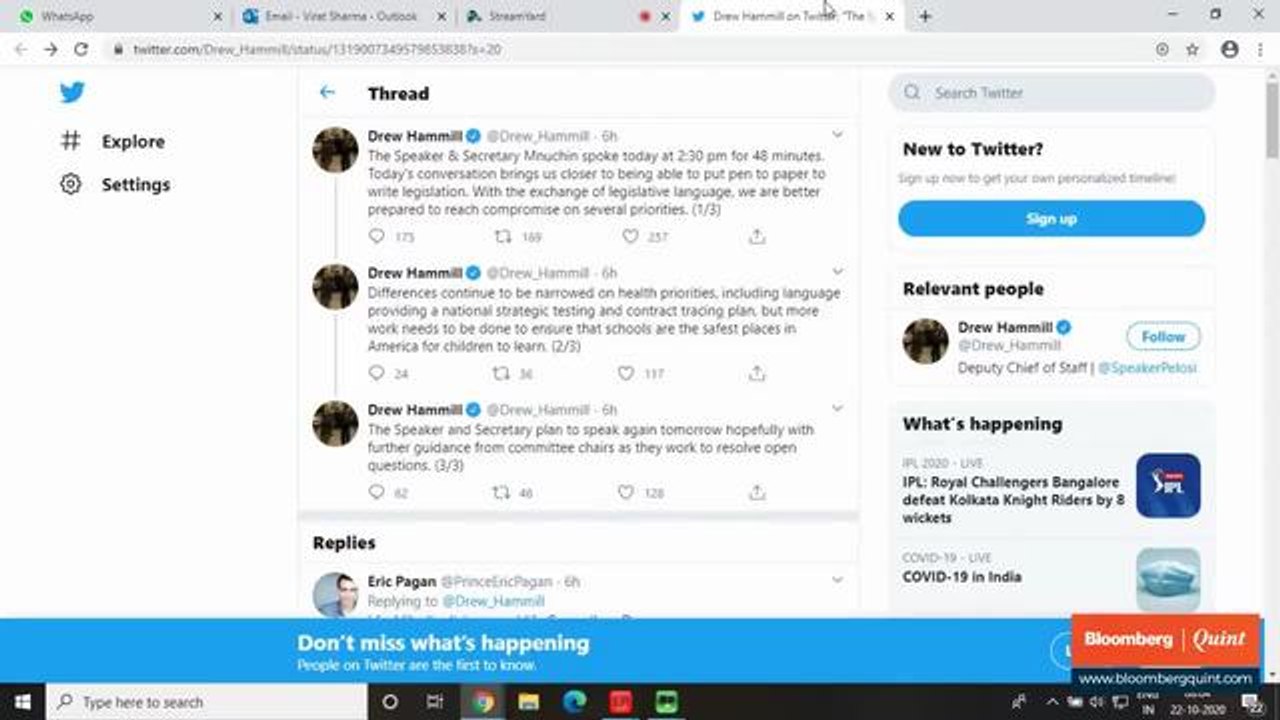Open the notification center icon on taskbar
The height and width of the screenshot is (720, 1280).
pos(1256,702)
